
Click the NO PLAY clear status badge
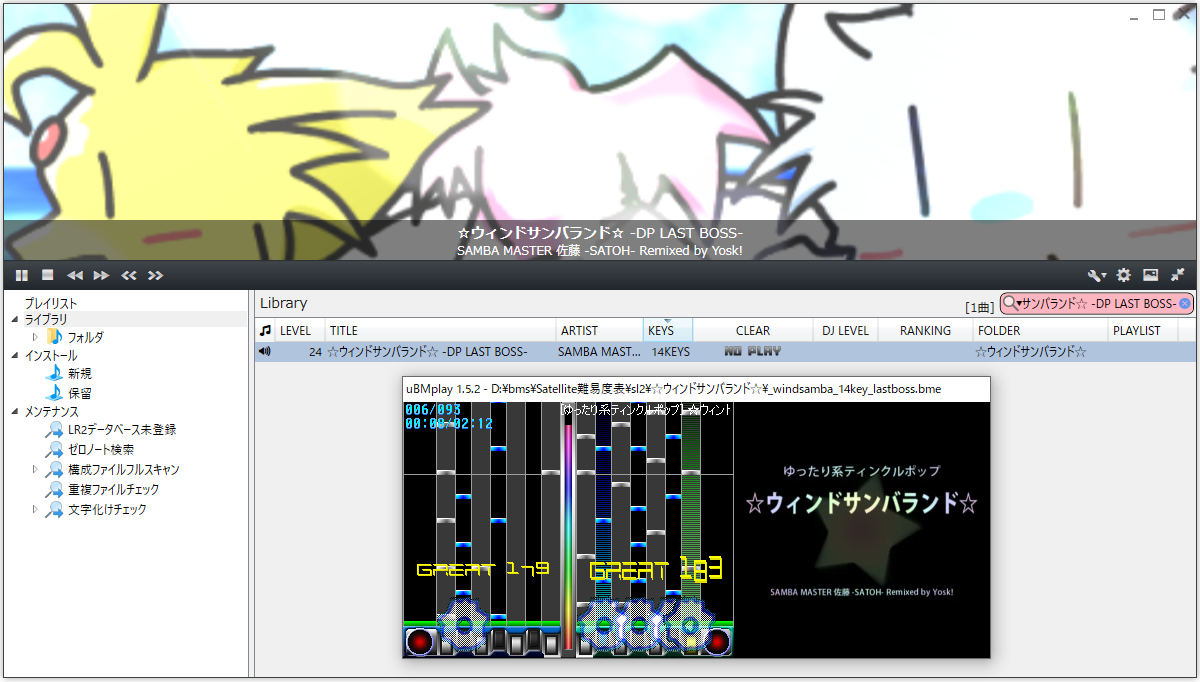pos(753,351)
